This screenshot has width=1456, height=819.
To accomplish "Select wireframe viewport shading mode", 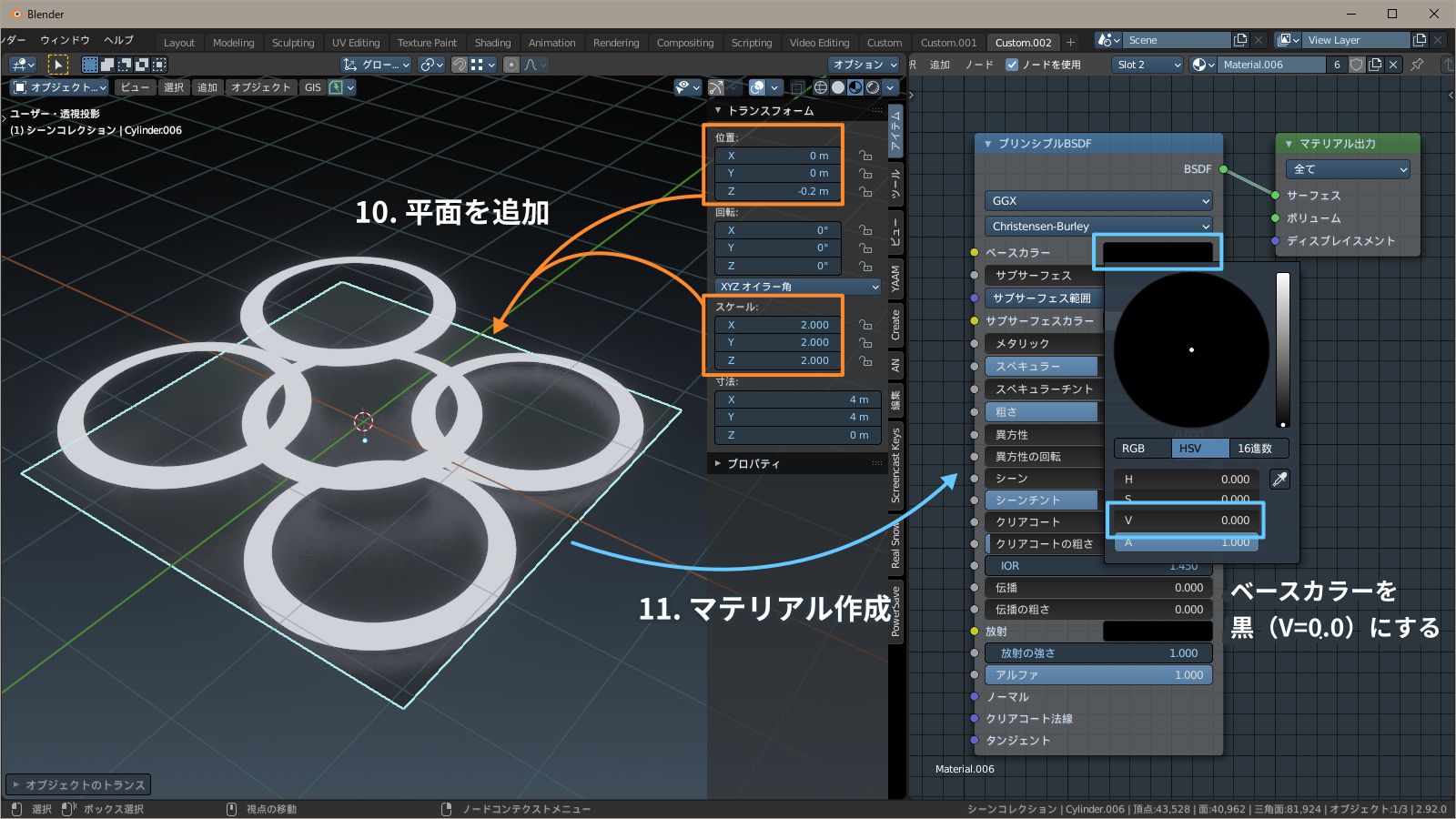I will coord(819,87).
